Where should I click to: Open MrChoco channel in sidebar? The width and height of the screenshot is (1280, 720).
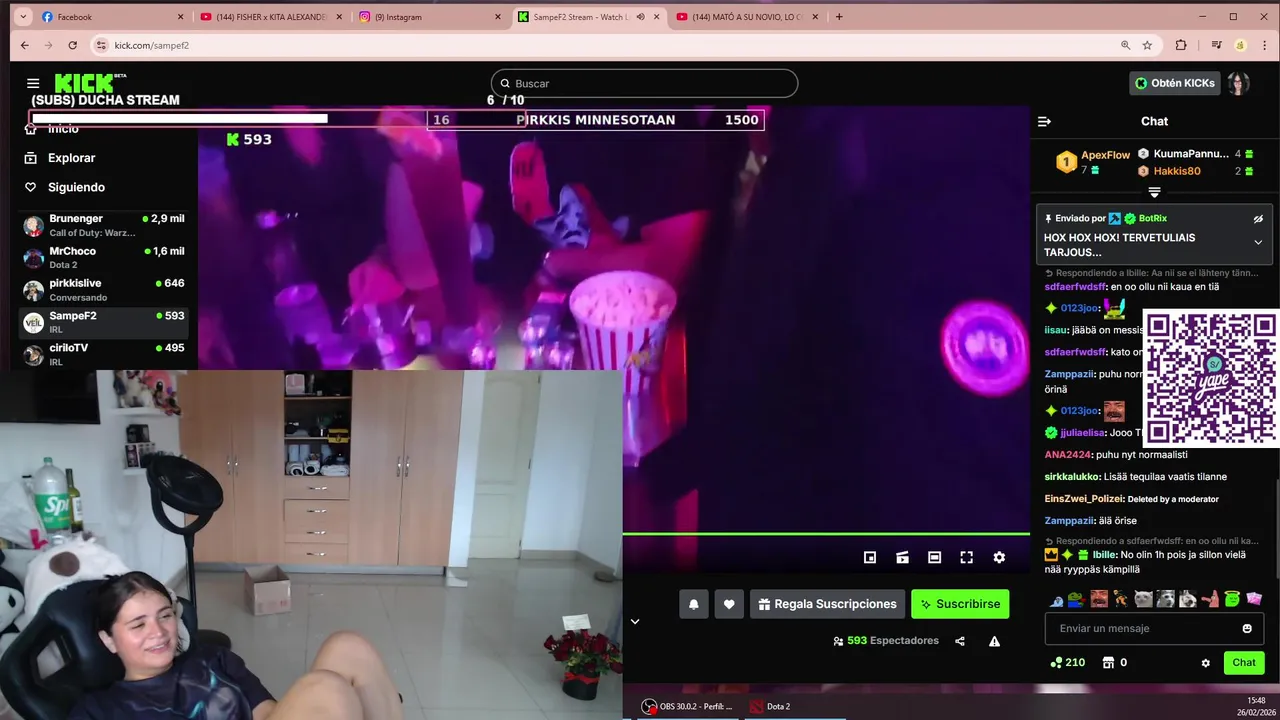point(104,258)
